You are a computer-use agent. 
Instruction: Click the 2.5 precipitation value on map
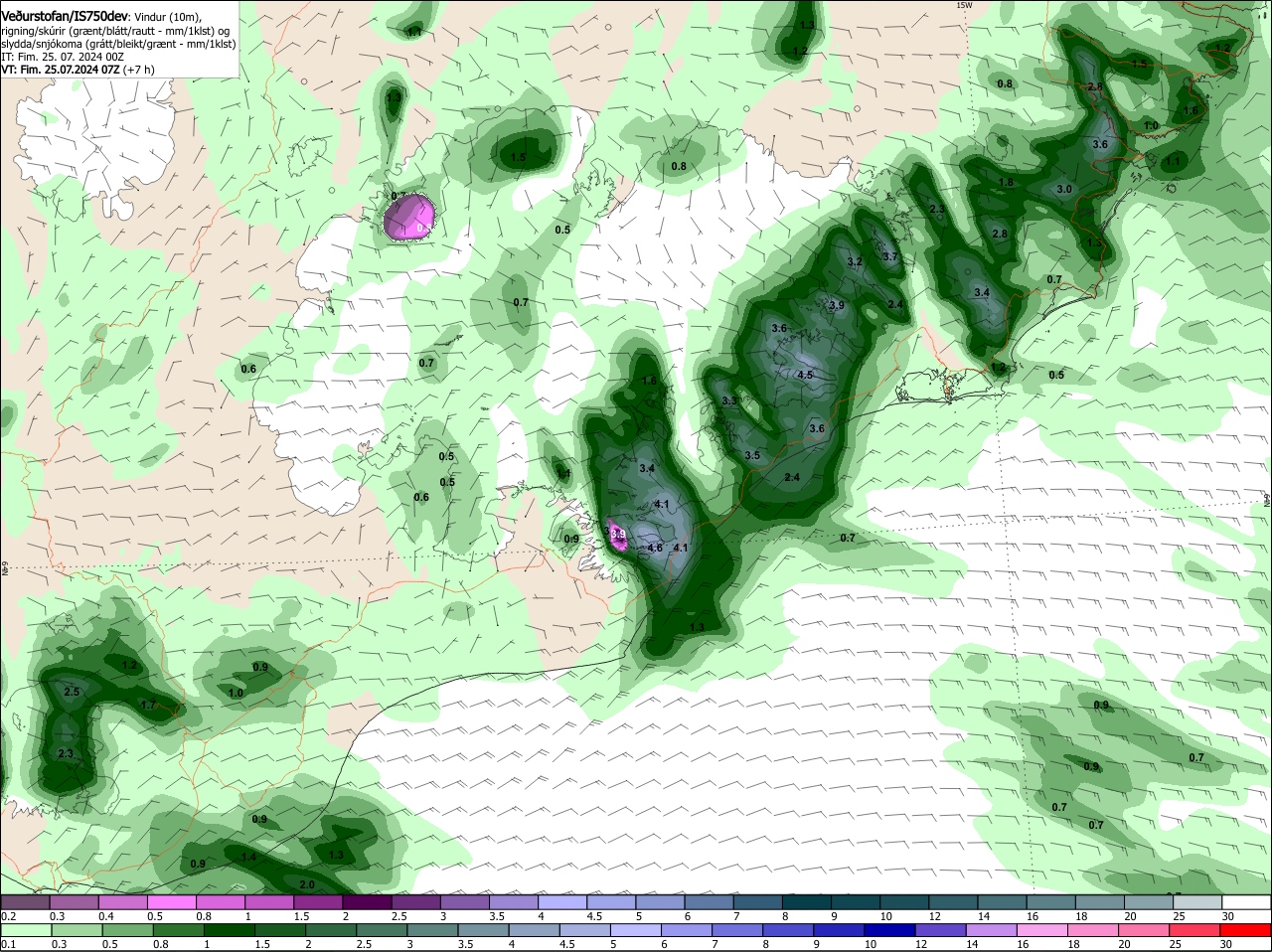[72, 692]
